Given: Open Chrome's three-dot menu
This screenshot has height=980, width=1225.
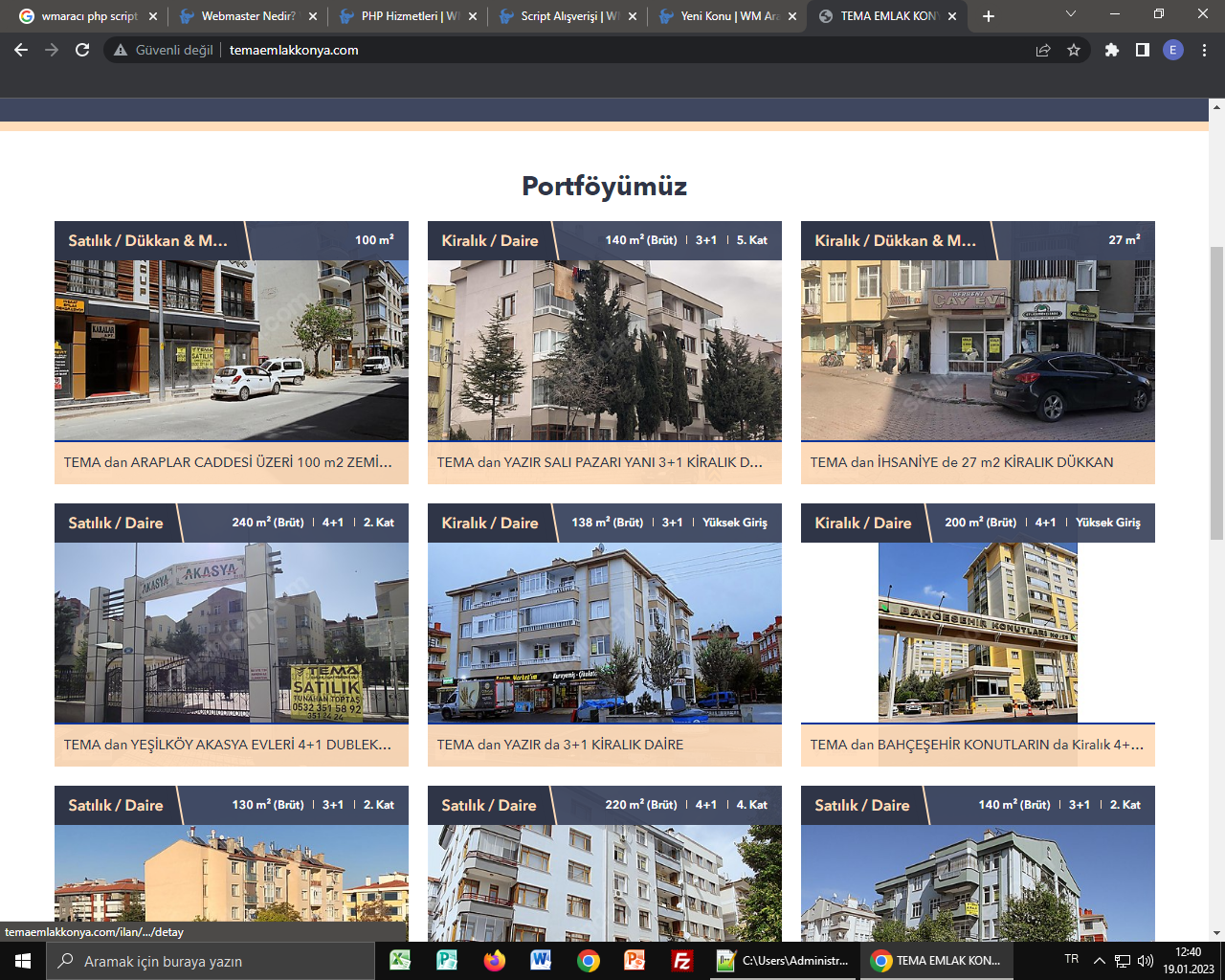Looking at the screenshot, I should pyautogui.click(x=1204, y=50).
